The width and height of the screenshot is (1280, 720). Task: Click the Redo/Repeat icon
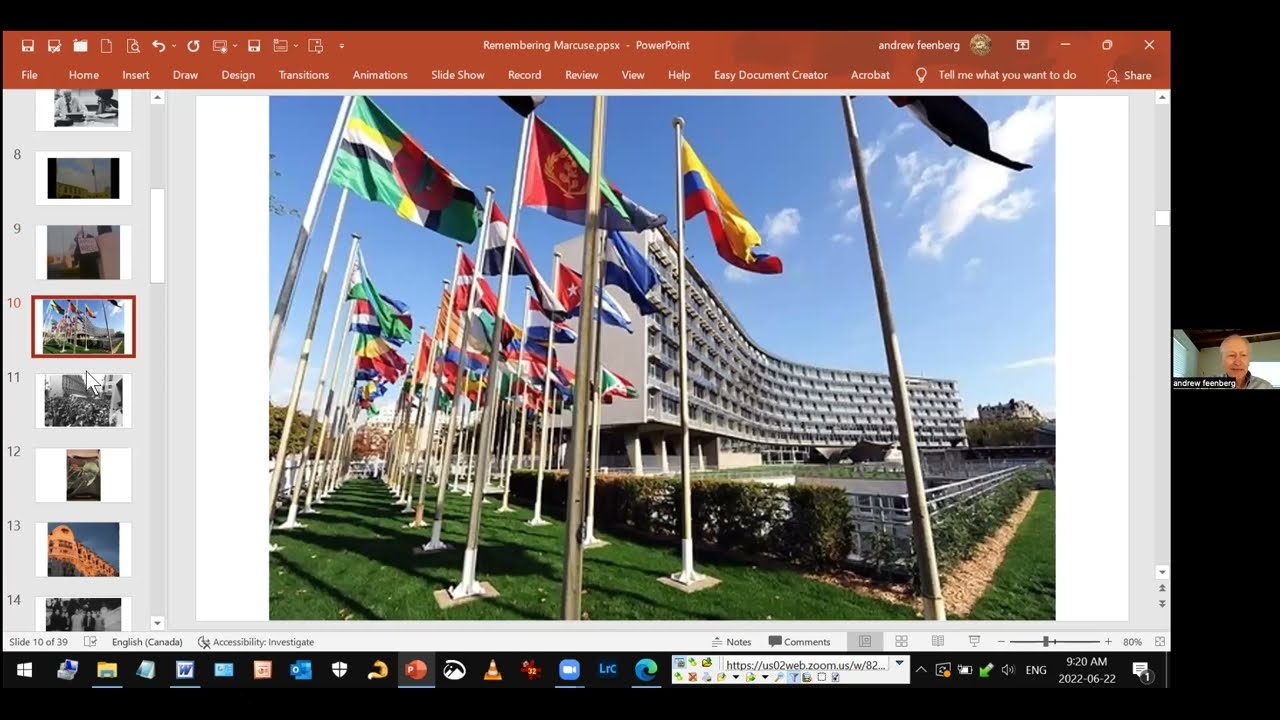(193, 45)
